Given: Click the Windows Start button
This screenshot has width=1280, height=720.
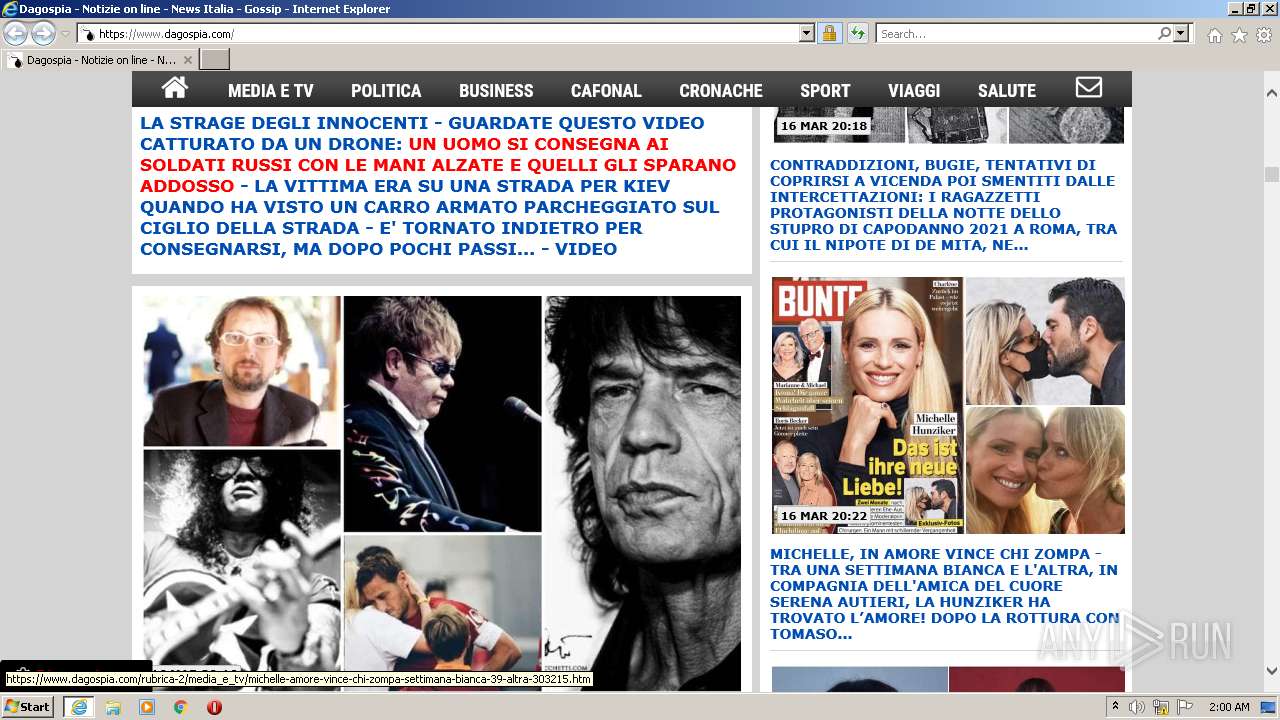Looking at the screenshot, I should point(28,707).
